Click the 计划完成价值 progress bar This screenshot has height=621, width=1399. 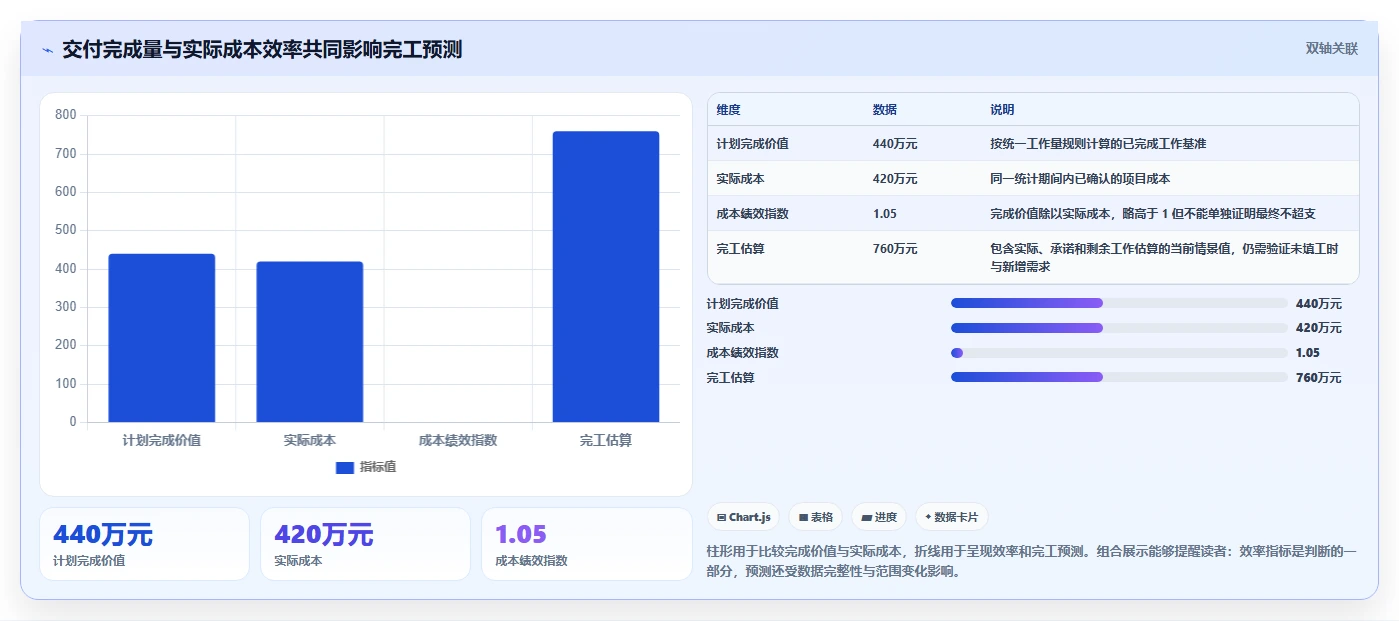point(1119,303)
